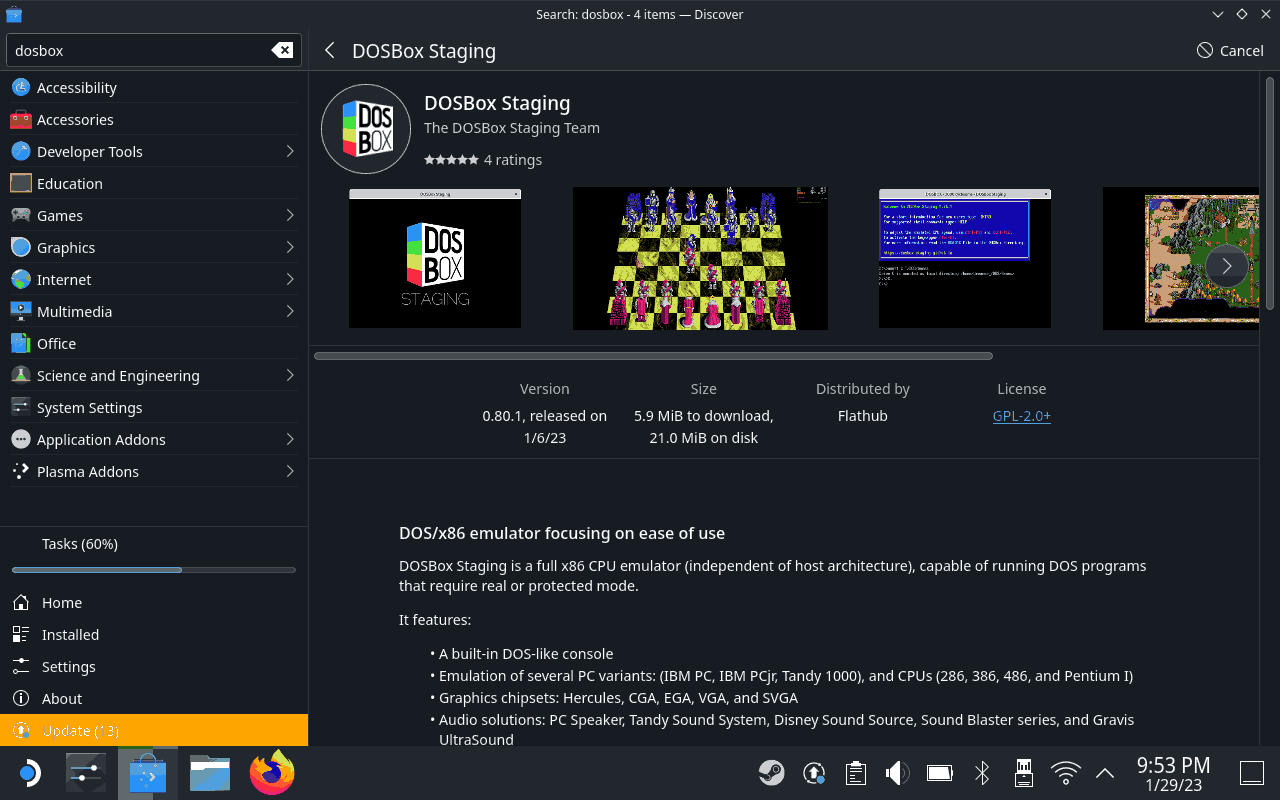The width and height of the screenshot is (1280, 800).
Task: Click the Discover store icon in taskbar
Action: click(146, 772)
